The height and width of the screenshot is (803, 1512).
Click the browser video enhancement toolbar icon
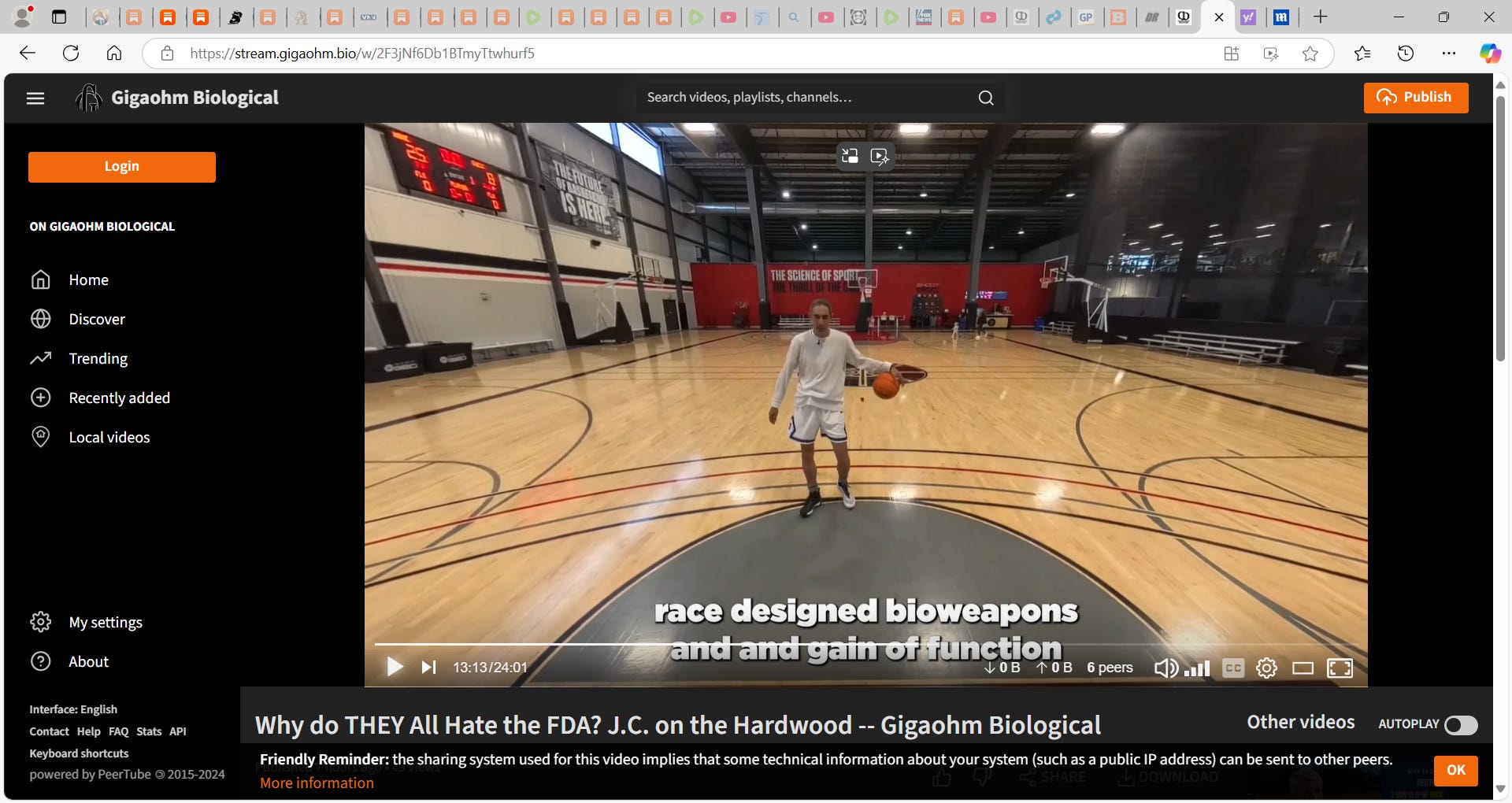(x=1271, y=54)
